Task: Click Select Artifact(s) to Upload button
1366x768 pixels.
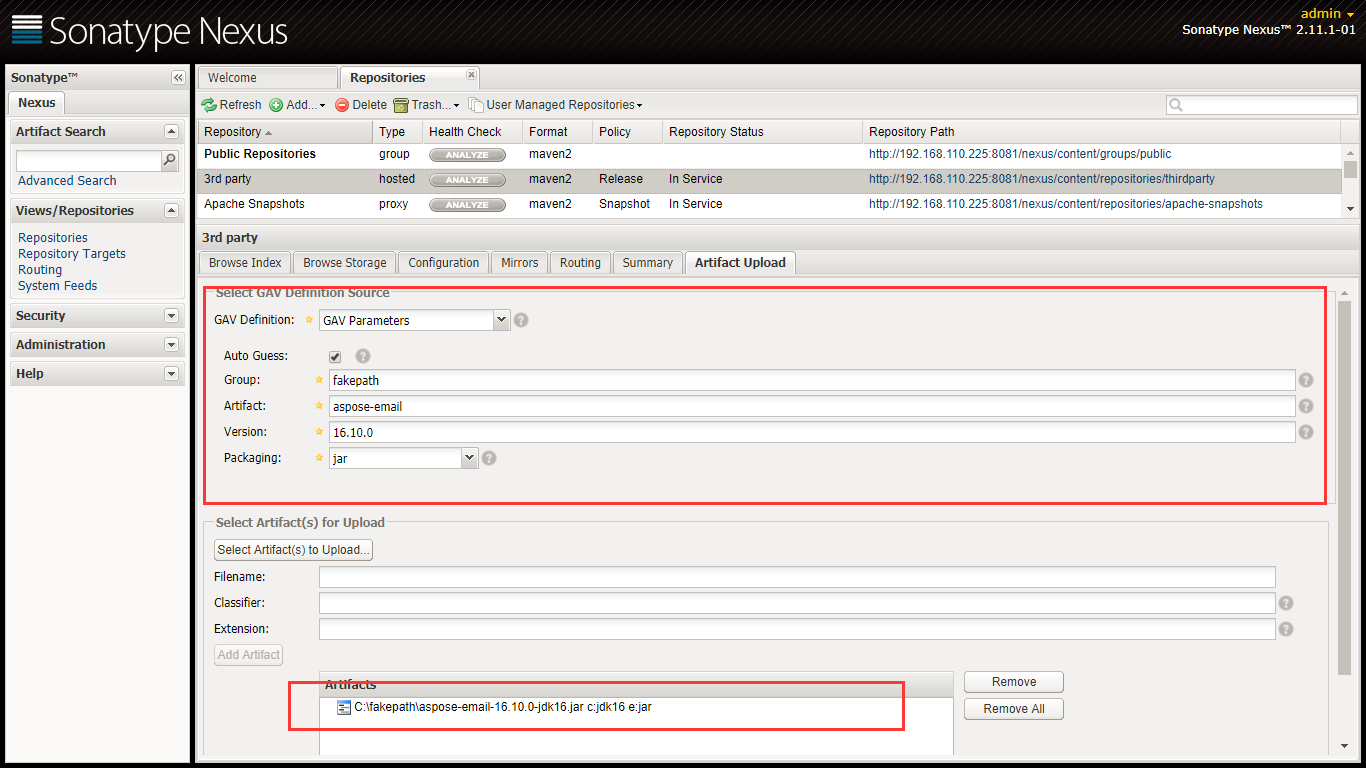Action: tap(293, 550)
